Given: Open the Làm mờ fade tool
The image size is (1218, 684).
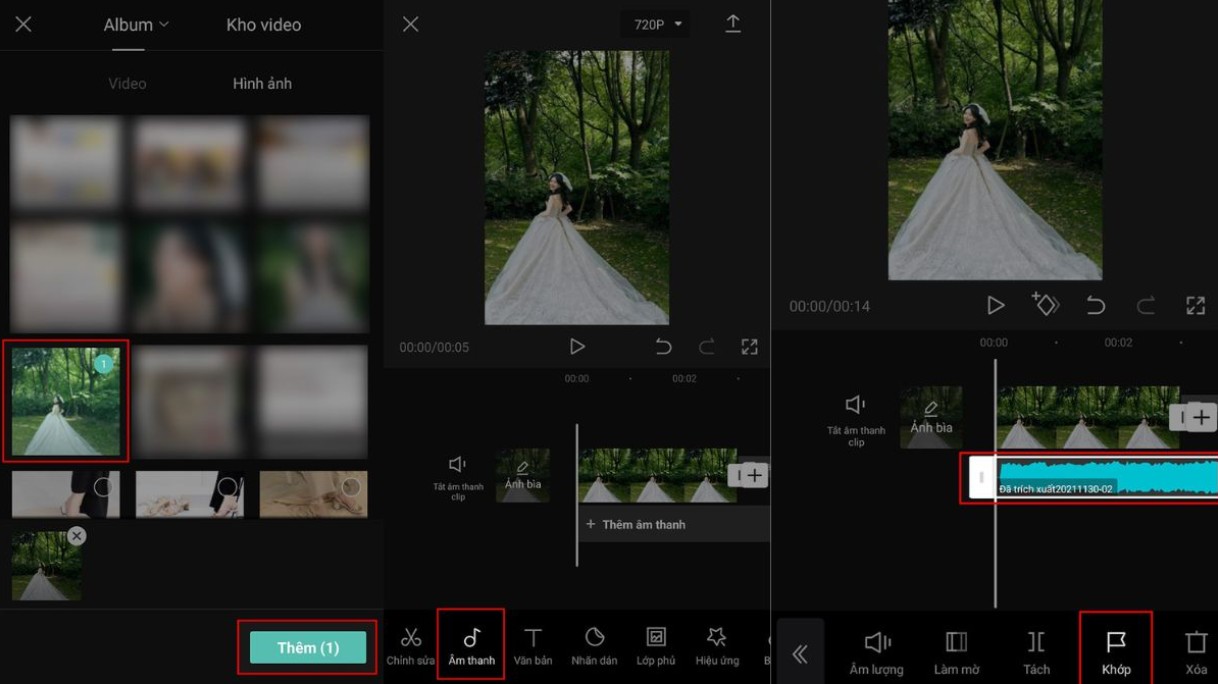Looking at the screenshot, I should (956, 650).
